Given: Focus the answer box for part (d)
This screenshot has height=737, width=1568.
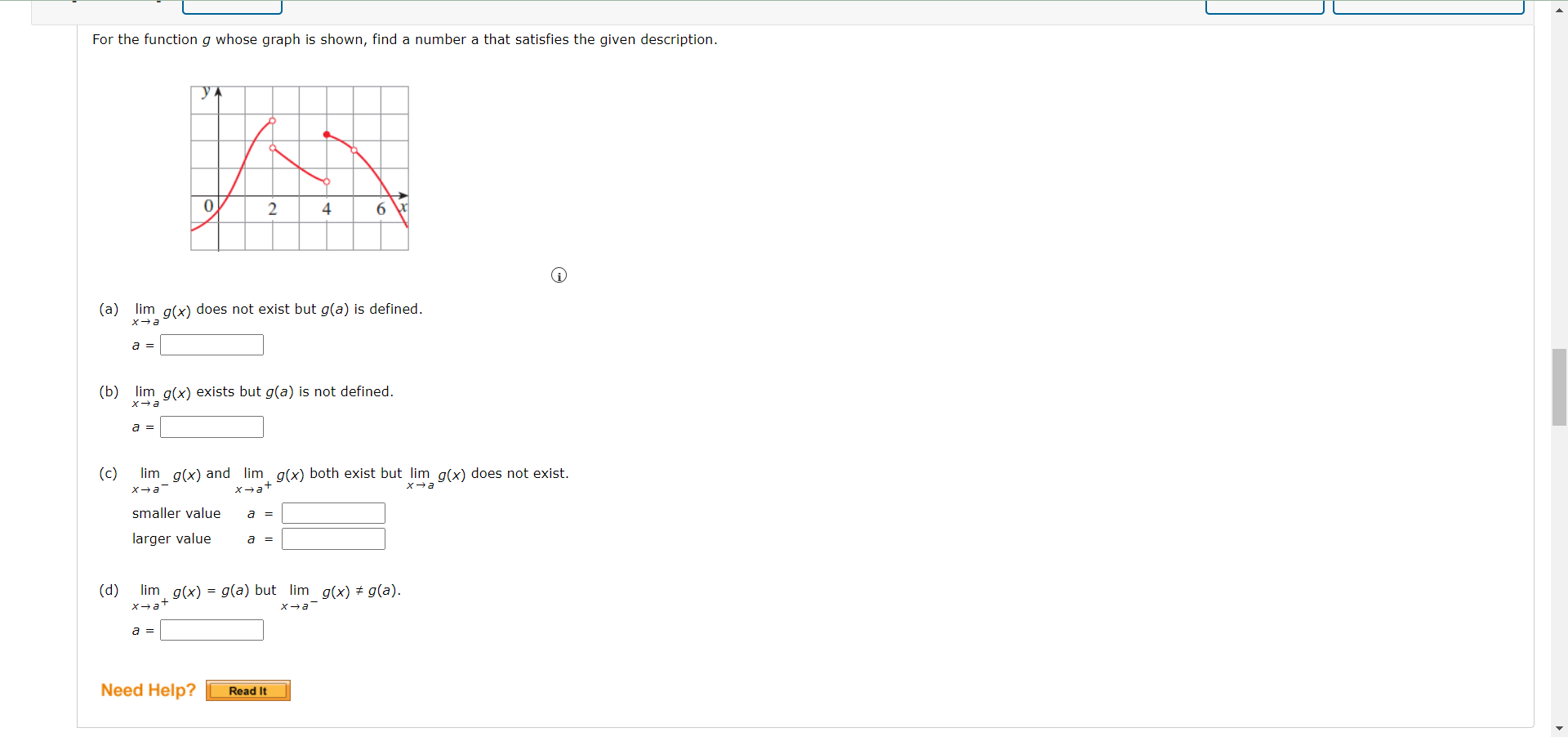Looking at the screenshot, I should (212, 630).
